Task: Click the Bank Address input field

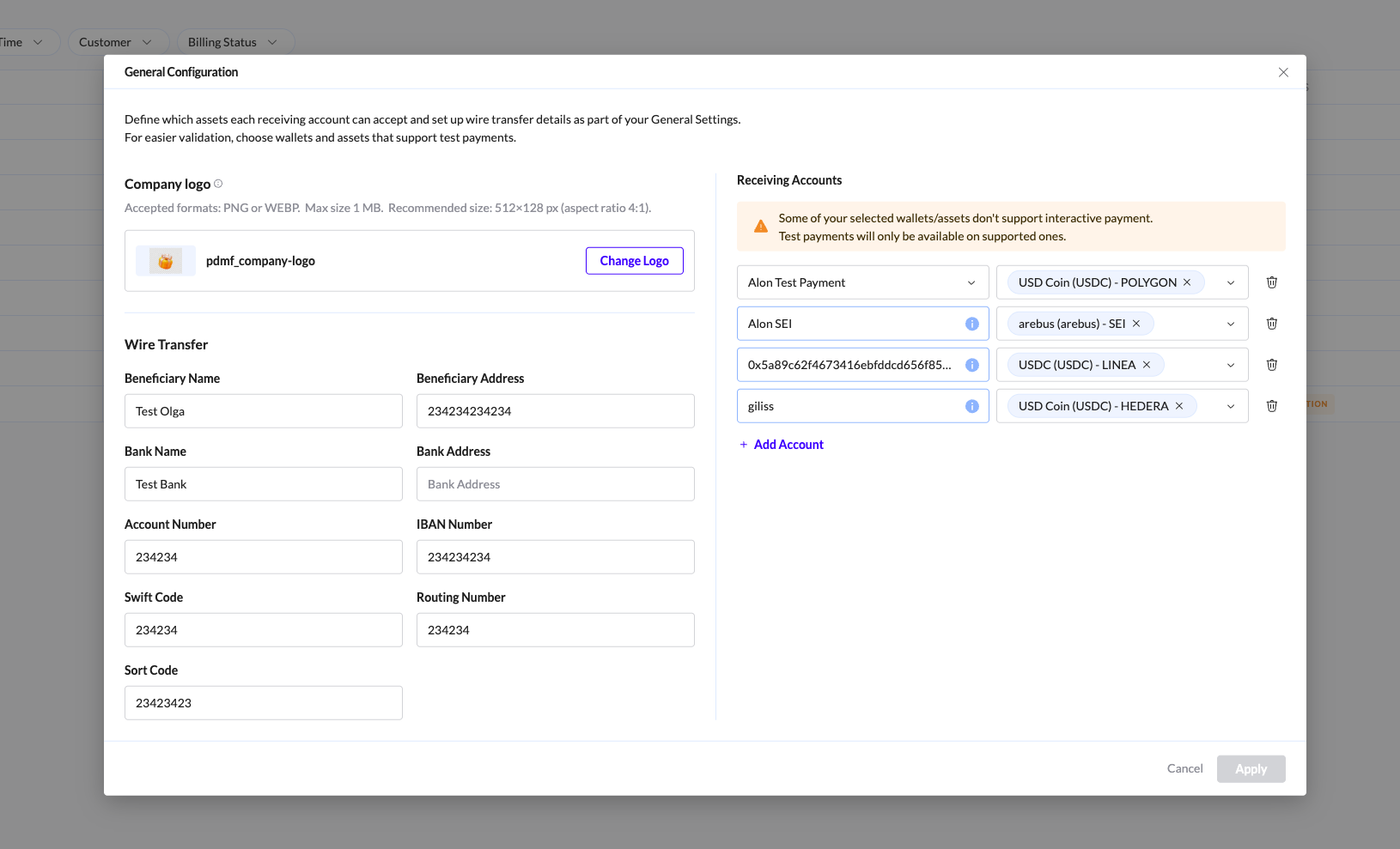Action: (555, 484)
